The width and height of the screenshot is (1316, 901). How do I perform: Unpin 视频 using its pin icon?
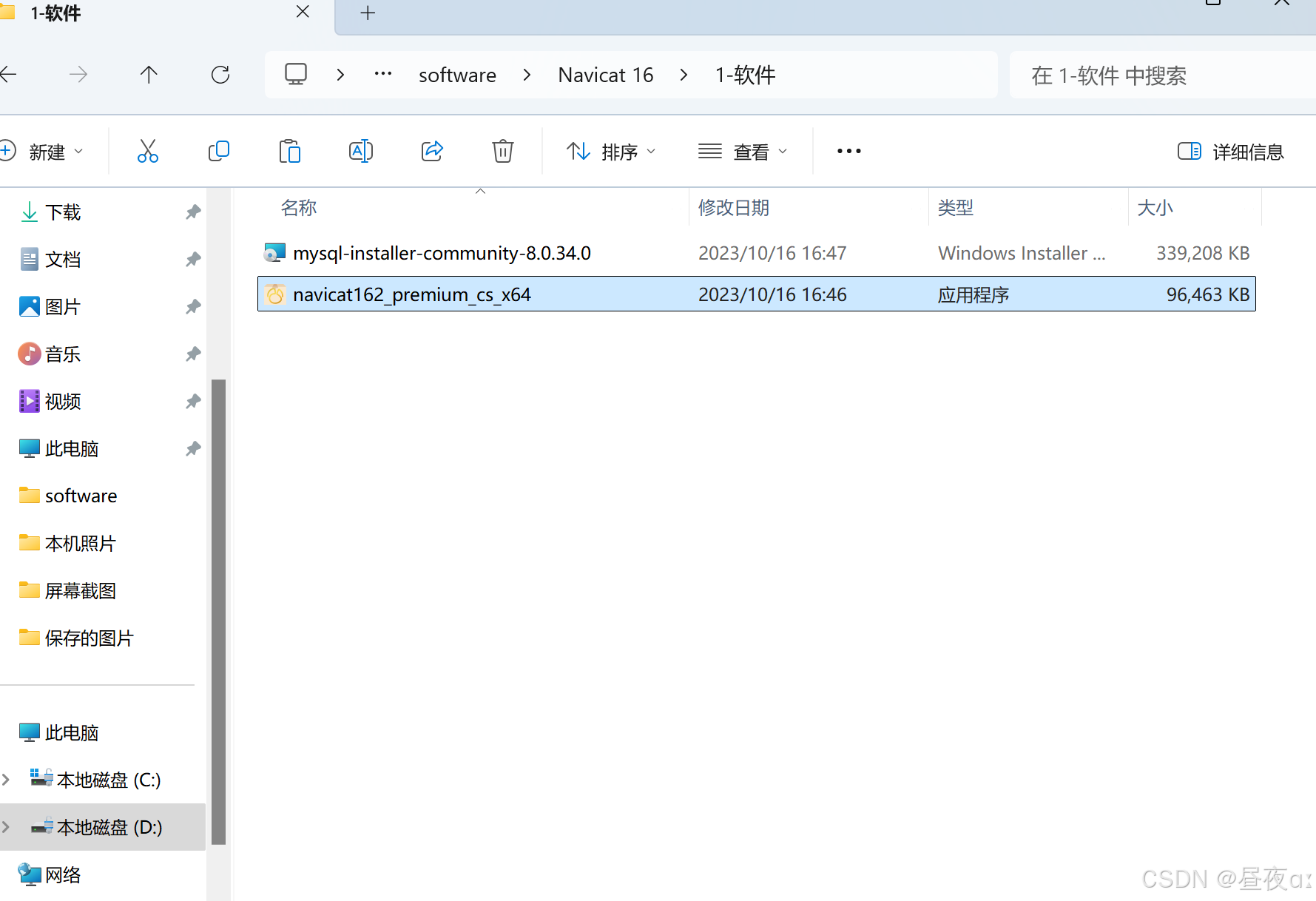(193, 402)
